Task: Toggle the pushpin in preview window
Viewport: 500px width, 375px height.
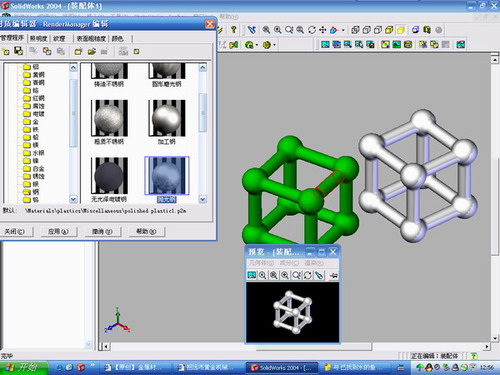Action: click(x=333, y=275)
